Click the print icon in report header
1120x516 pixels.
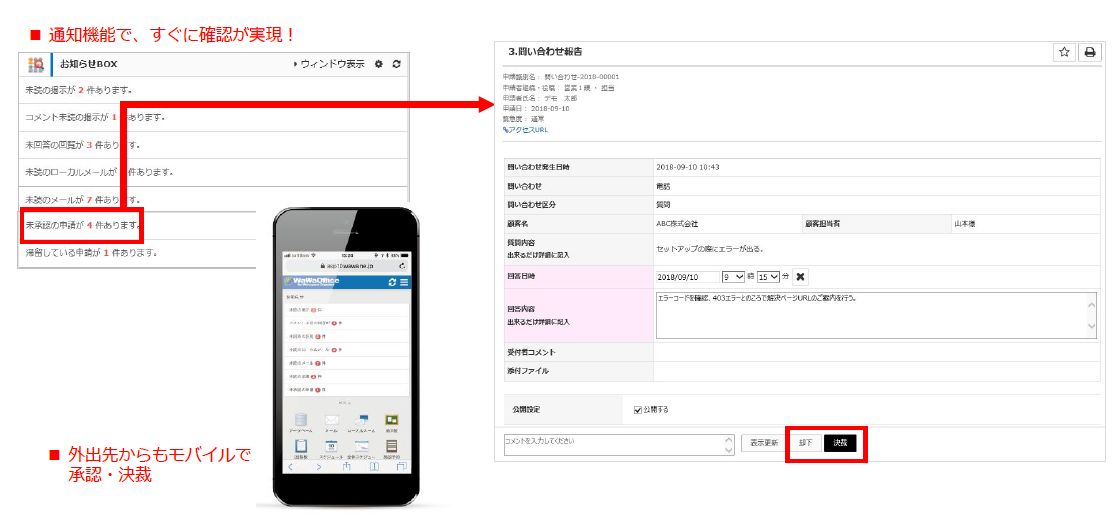[x=1089, y=52]
